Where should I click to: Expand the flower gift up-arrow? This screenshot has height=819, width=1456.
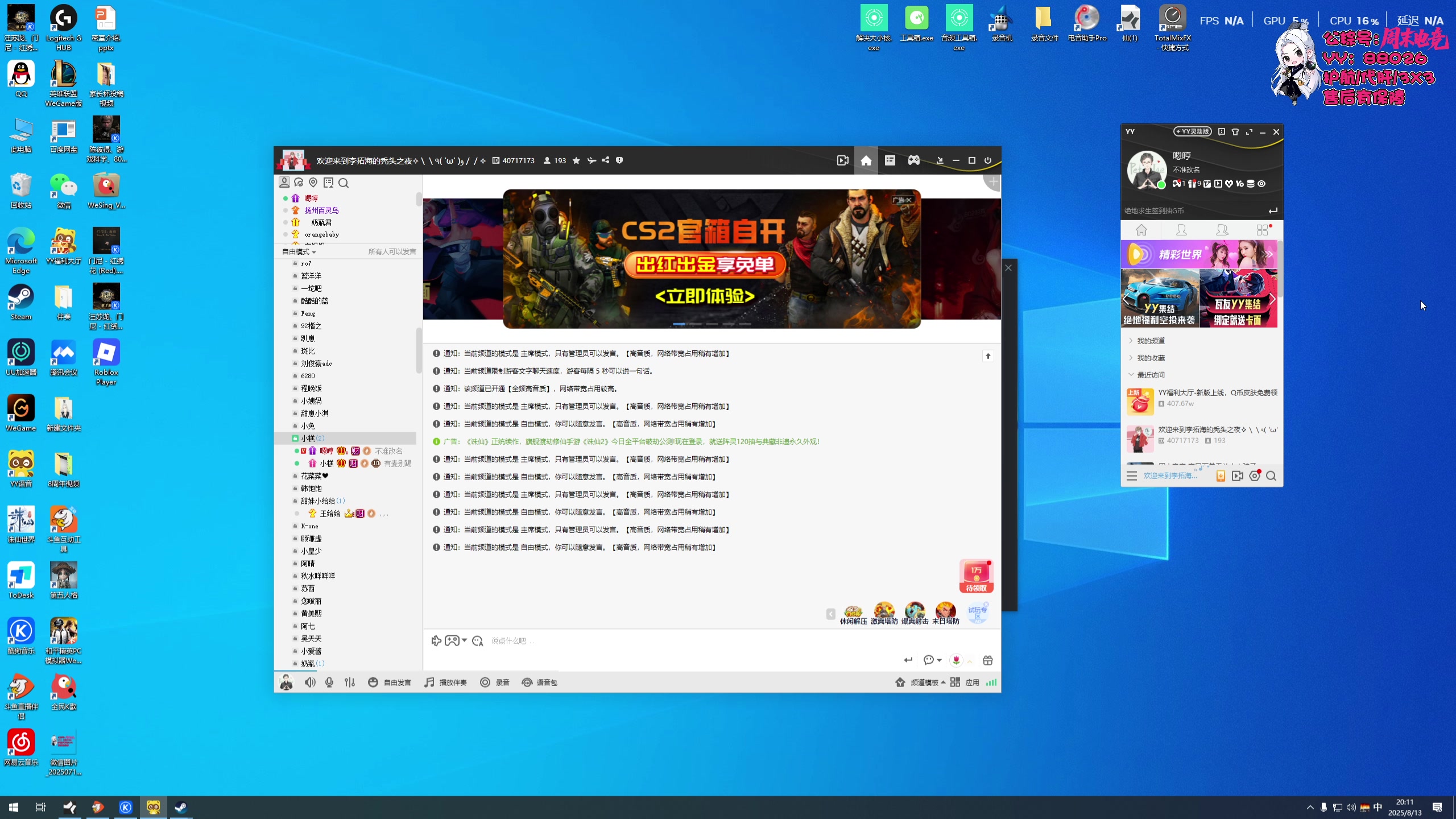point(970,661)
